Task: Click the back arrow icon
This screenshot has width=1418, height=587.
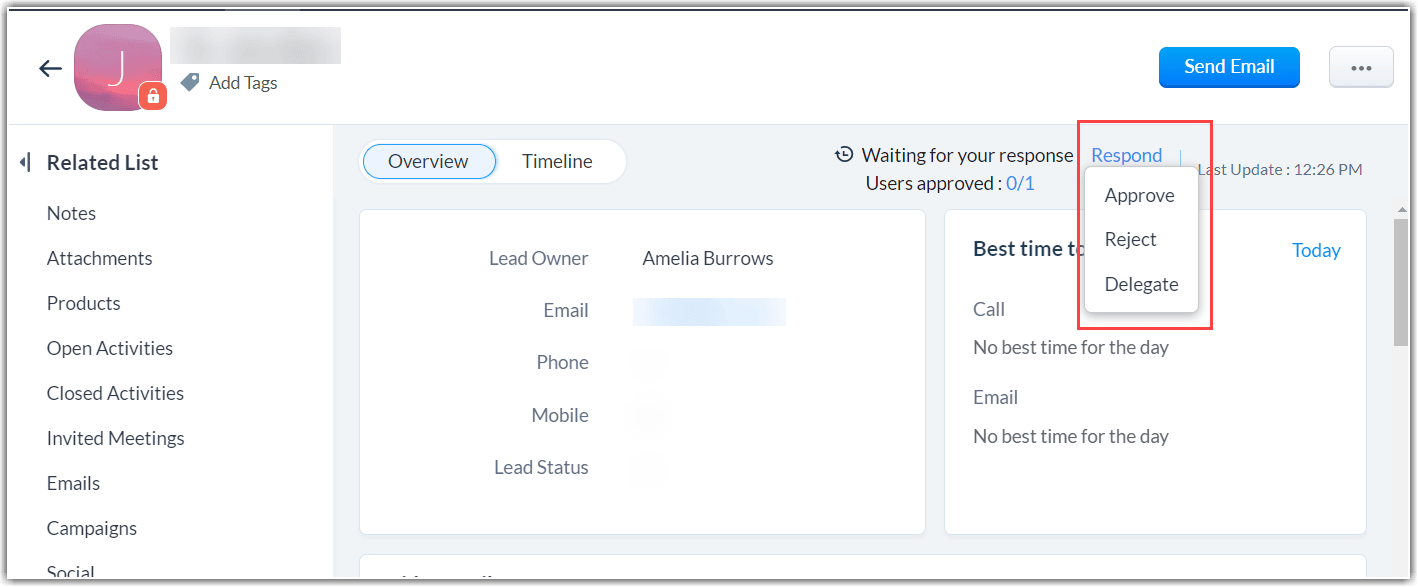Action: point(50,68)
